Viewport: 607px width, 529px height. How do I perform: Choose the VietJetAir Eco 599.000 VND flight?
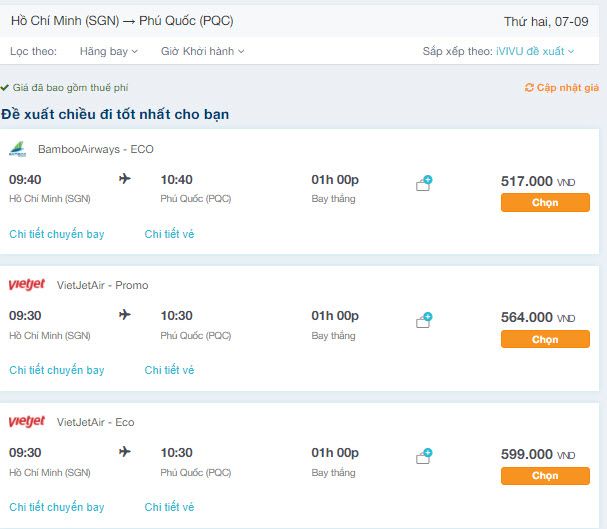(545, 476)
